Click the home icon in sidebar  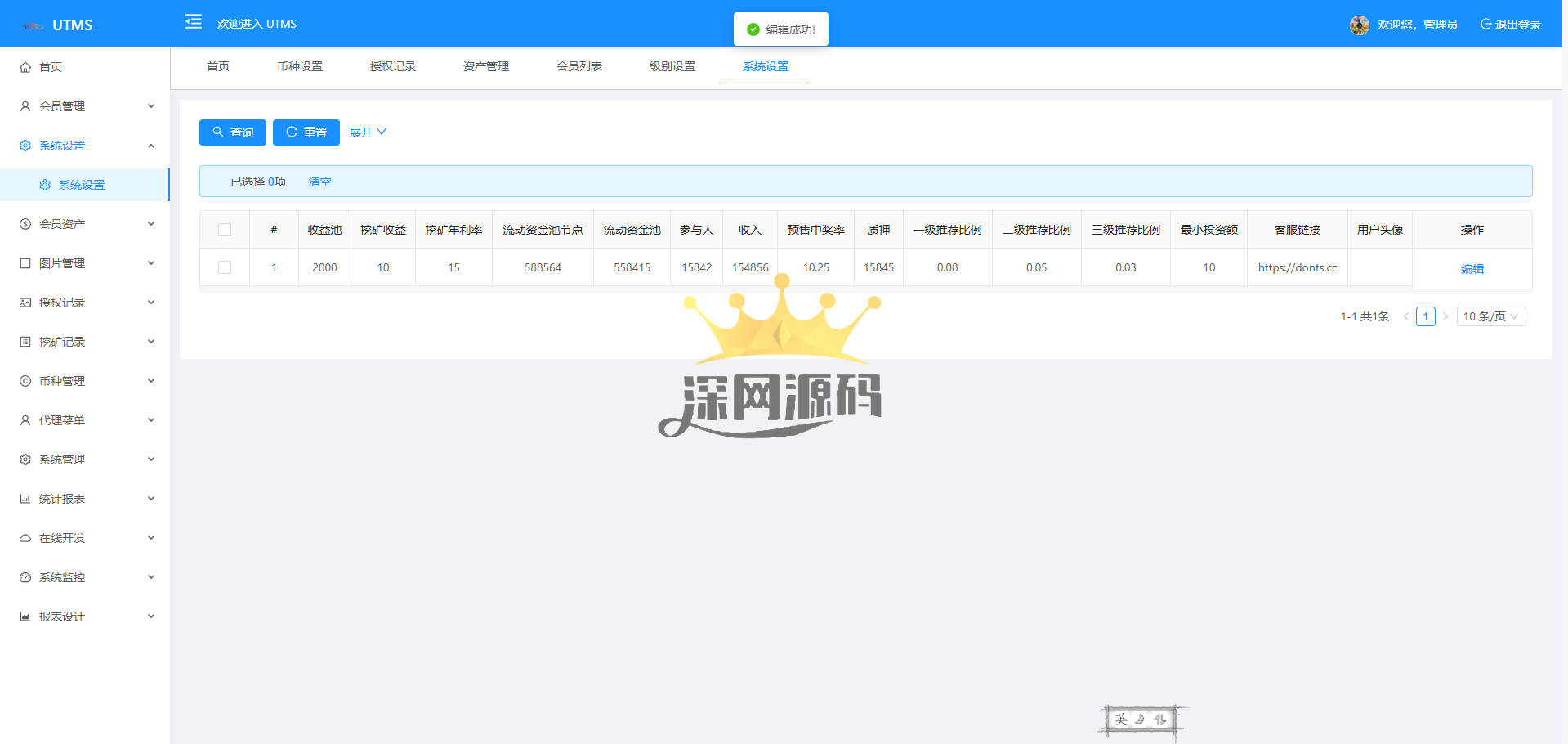[x=25, y=67]
